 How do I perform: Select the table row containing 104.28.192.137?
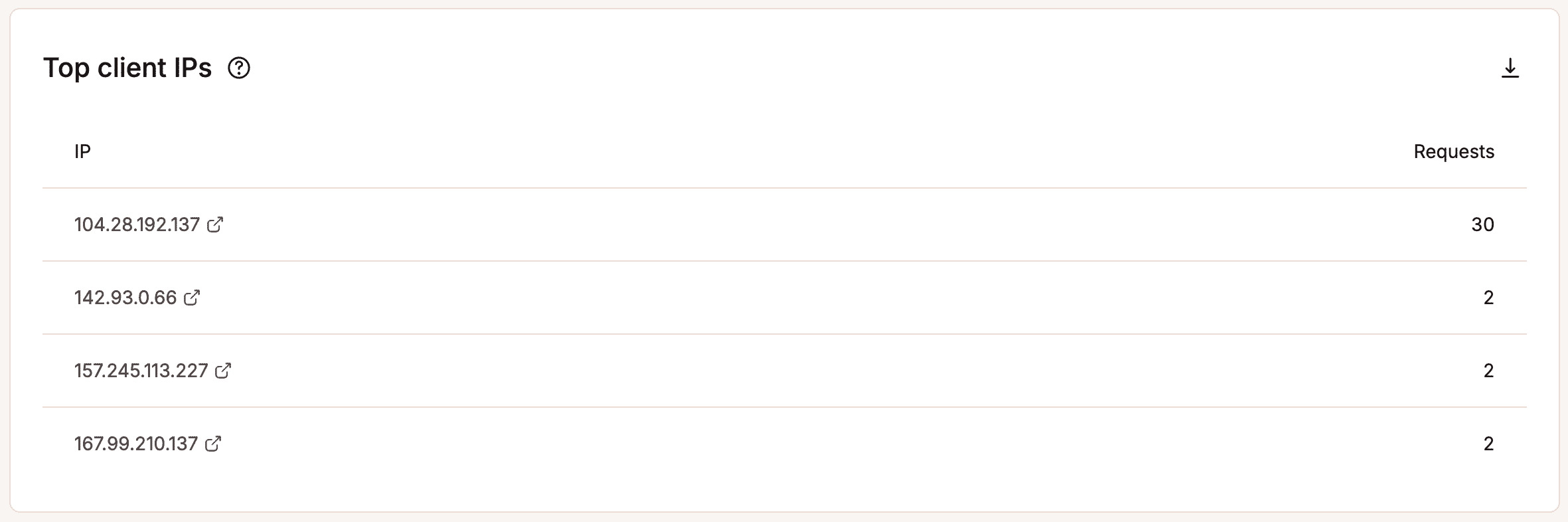tap(785, 224)
